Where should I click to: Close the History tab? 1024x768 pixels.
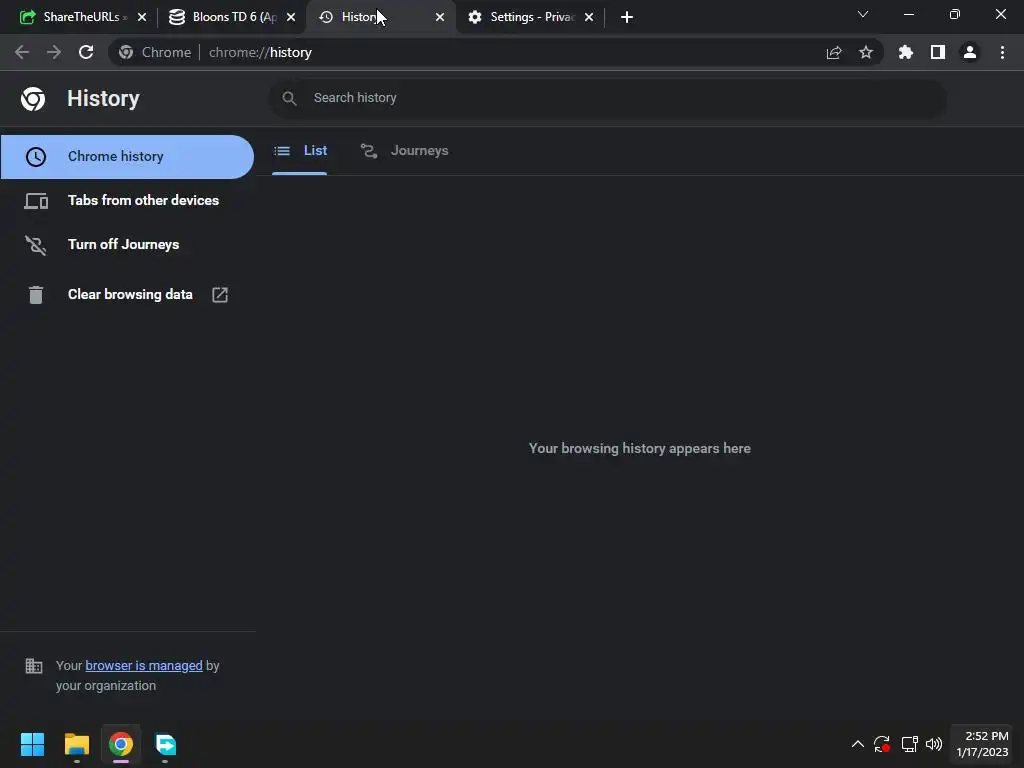[440, 18]
